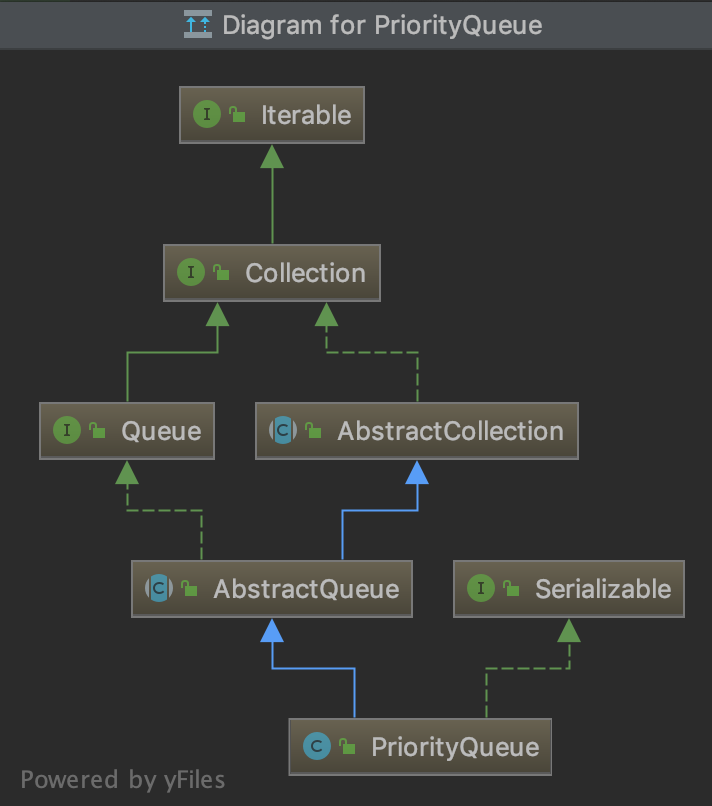The width and height of the screenshot is (712, 806).
Task: Click the padlock beside Collection
Action: [x=220, y=272]
